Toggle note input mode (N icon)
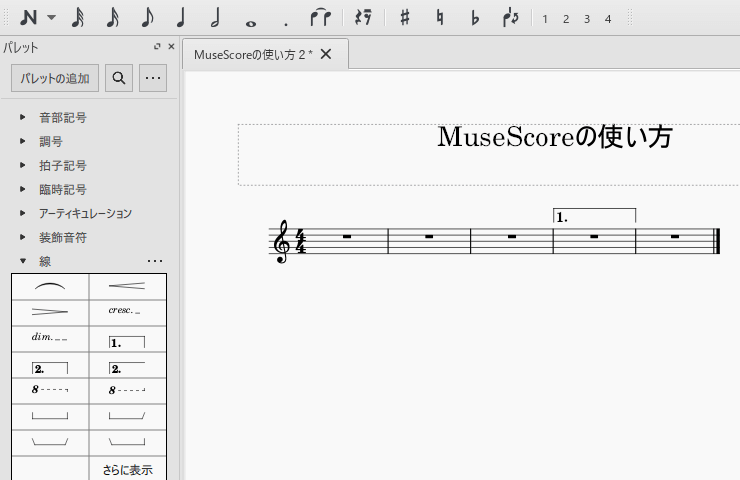The height and width of the screenshot is (480, 740). (28, 18)
